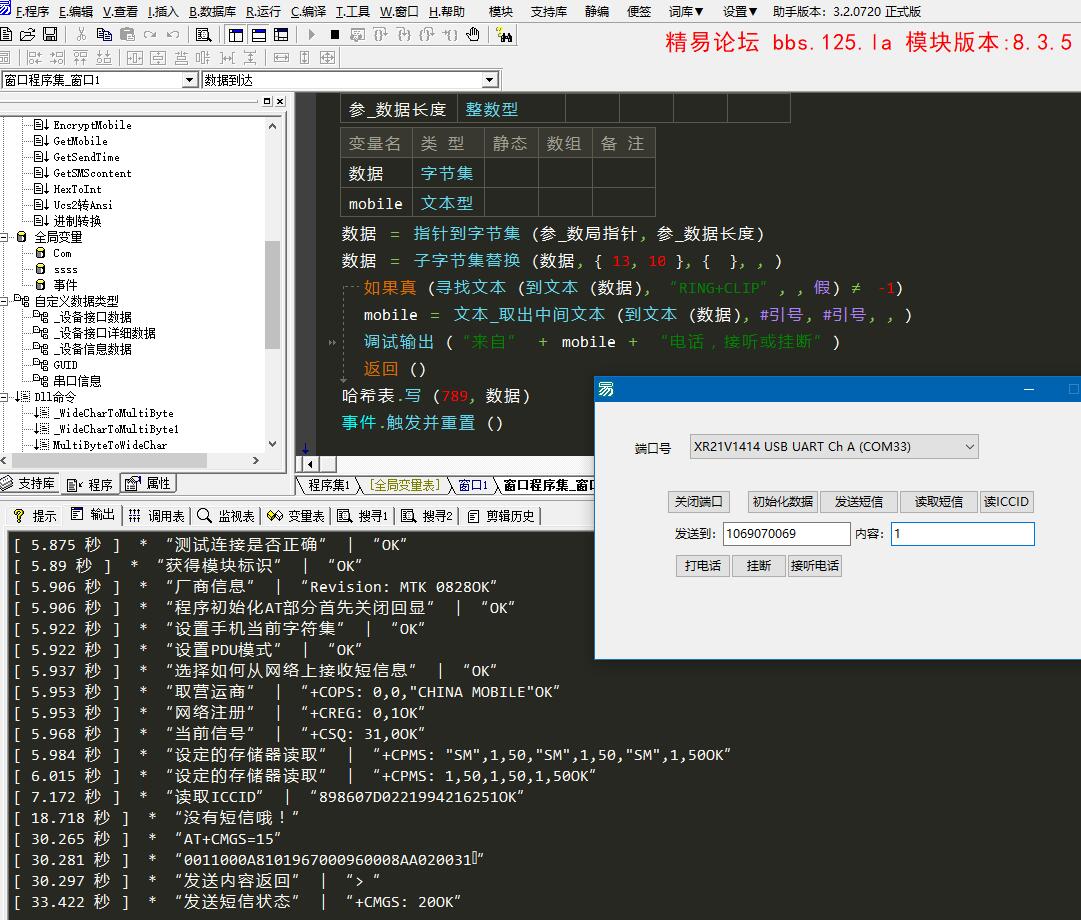Click the 发送短信 button
The height and width of the screenshot is (920, 1081).
pos(859,501)
